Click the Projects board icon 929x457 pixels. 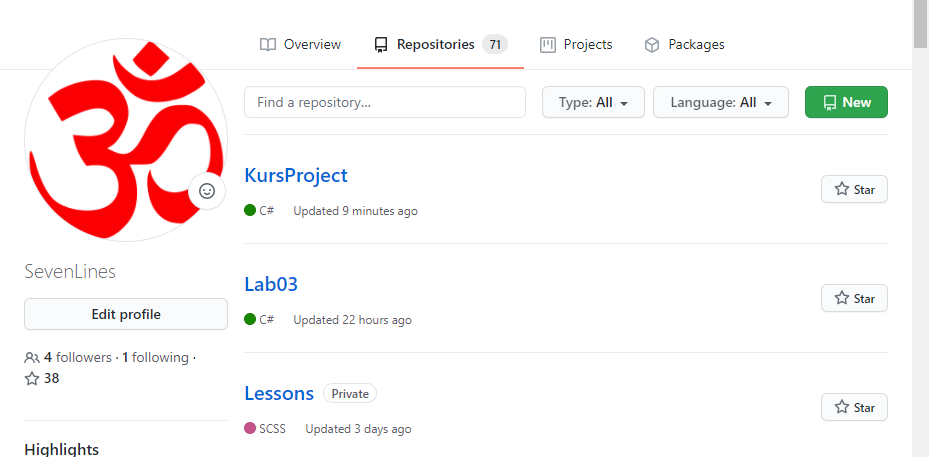(x=548, y=45)
